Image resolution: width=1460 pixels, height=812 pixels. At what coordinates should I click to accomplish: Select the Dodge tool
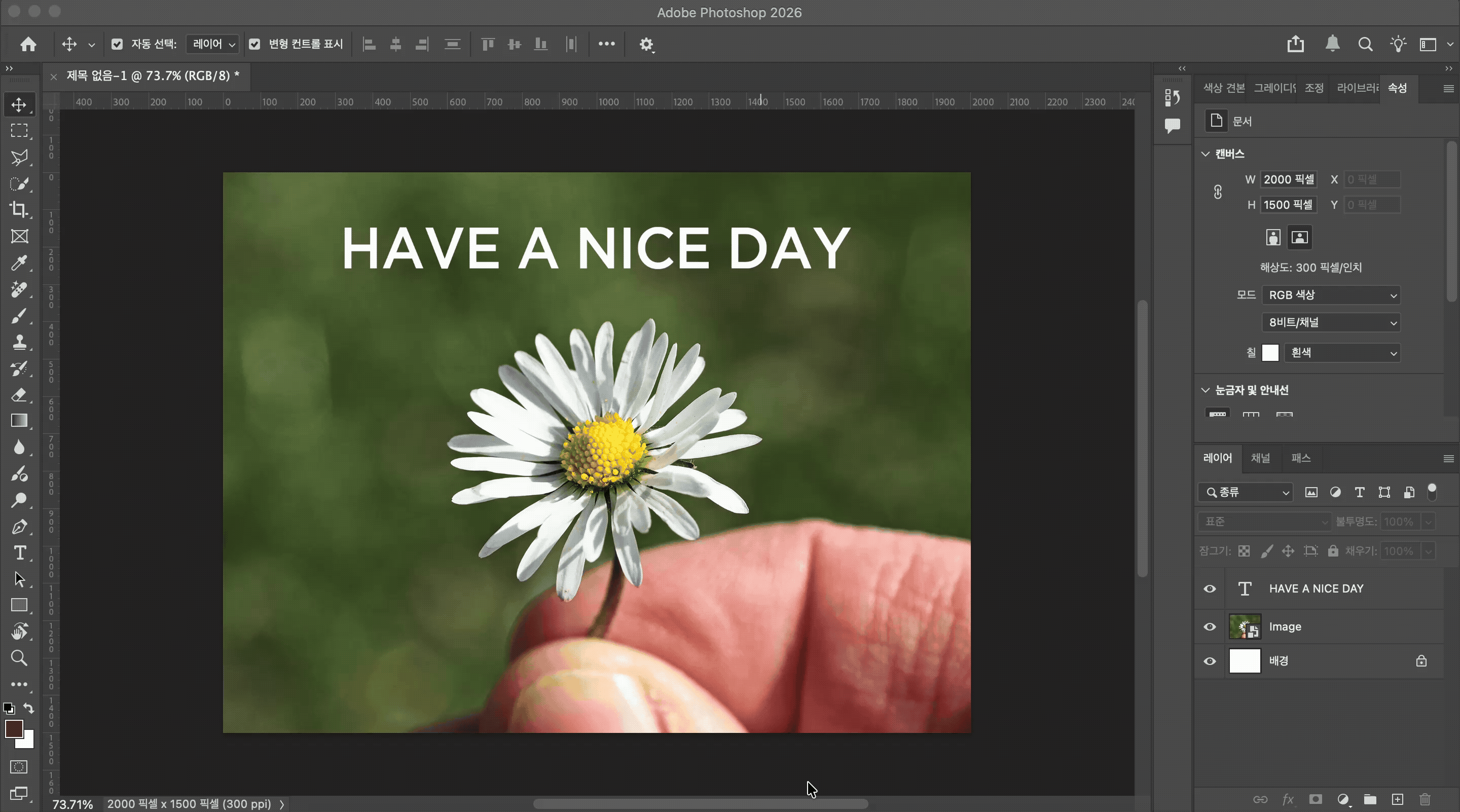[19, 500]
